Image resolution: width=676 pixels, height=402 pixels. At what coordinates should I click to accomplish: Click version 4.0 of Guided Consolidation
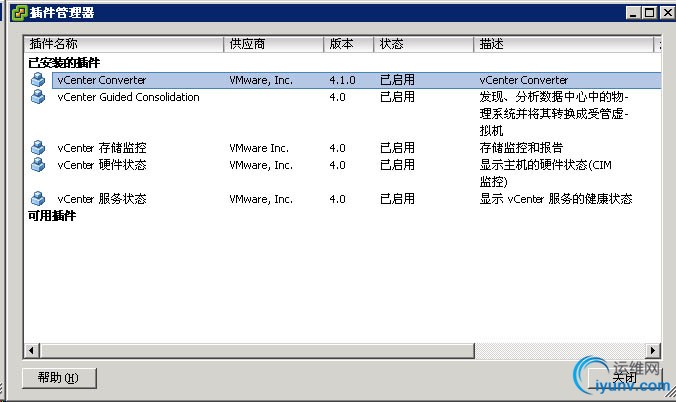pos(337,97)
